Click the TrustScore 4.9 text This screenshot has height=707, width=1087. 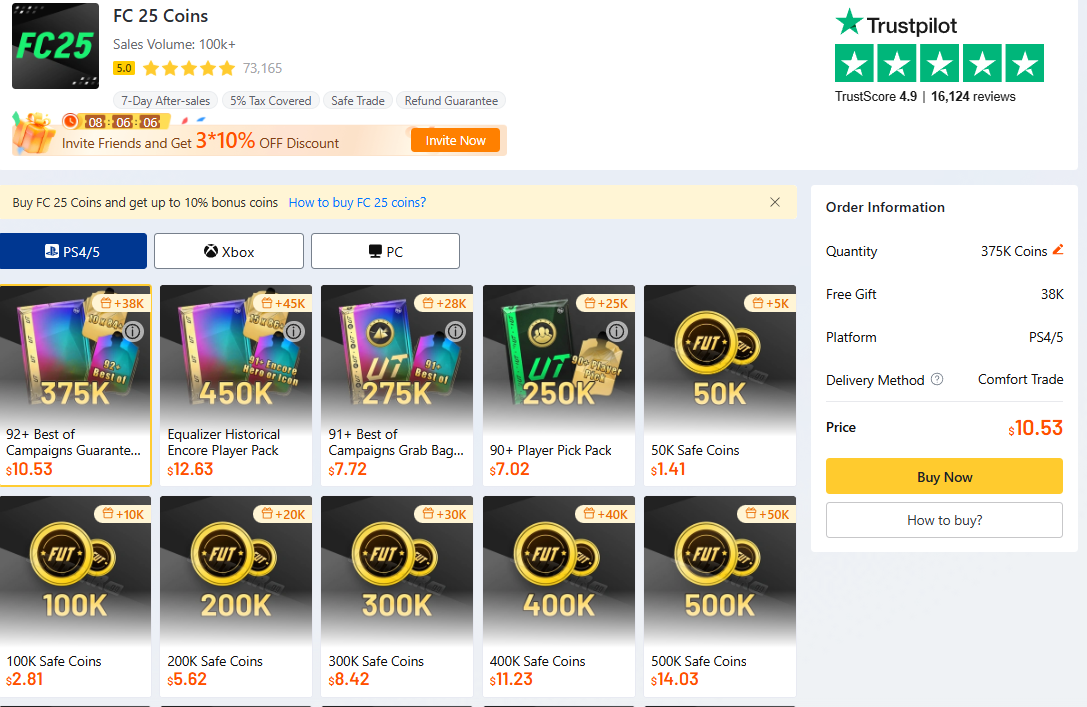click(876, 96)
